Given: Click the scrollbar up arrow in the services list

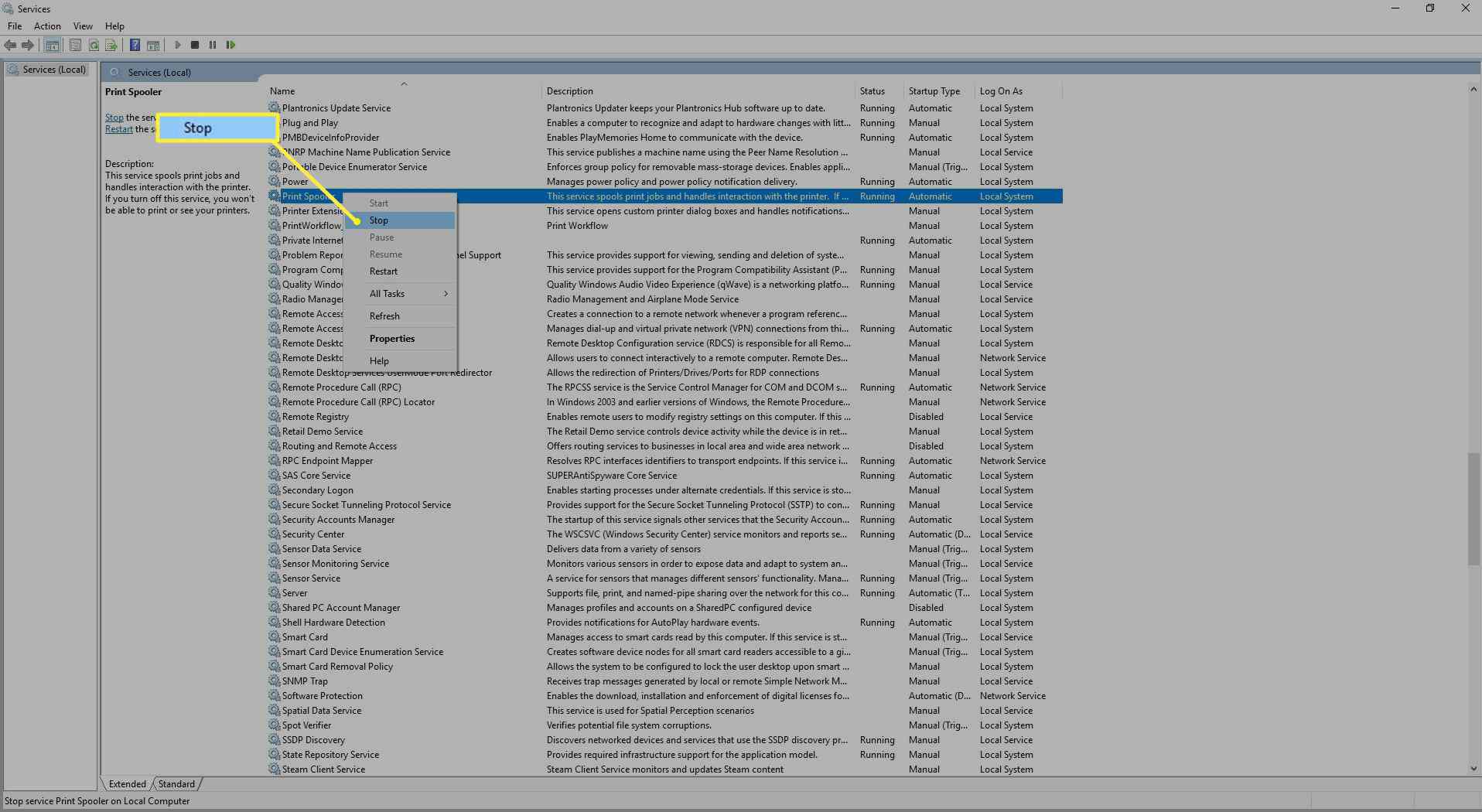Looking at the screenshot, I should (1473, 90).
